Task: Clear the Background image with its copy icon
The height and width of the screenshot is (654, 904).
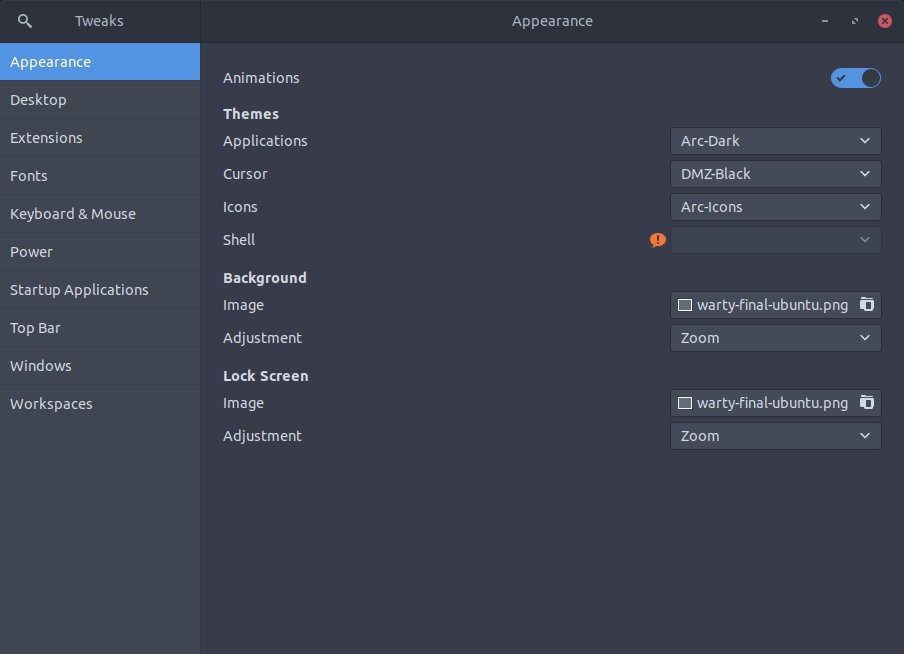Action: pyautogui.click(x=867, y=305)
